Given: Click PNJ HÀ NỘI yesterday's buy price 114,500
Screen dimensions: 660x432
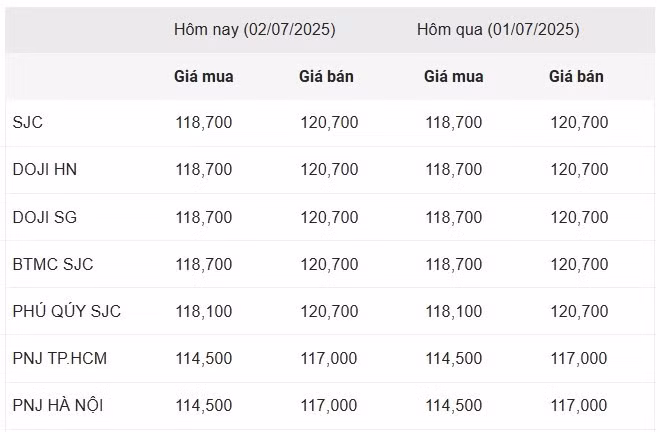Looking at the screenshot, I should click(x=453, y=405).
